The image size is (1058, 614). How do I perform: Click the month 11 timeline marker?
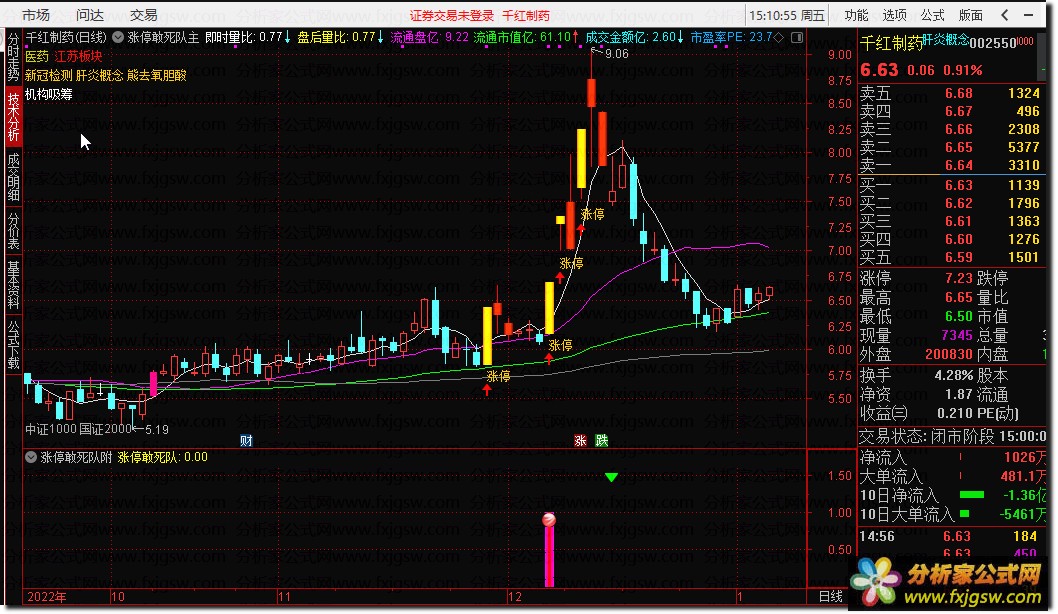pos(284,596)
